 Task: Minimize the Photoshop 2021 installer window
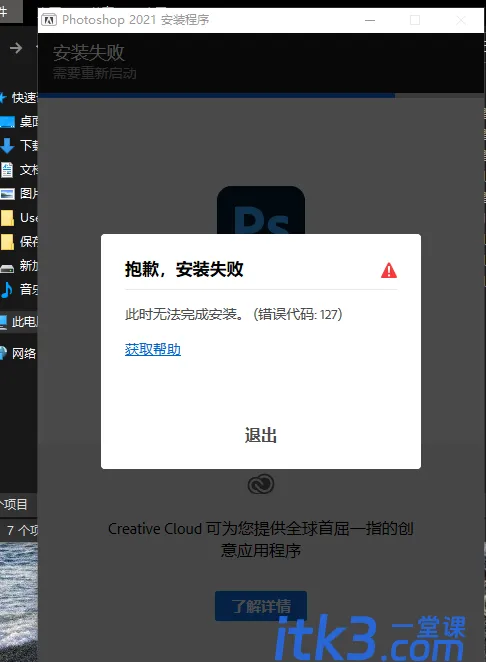point(370,20)
